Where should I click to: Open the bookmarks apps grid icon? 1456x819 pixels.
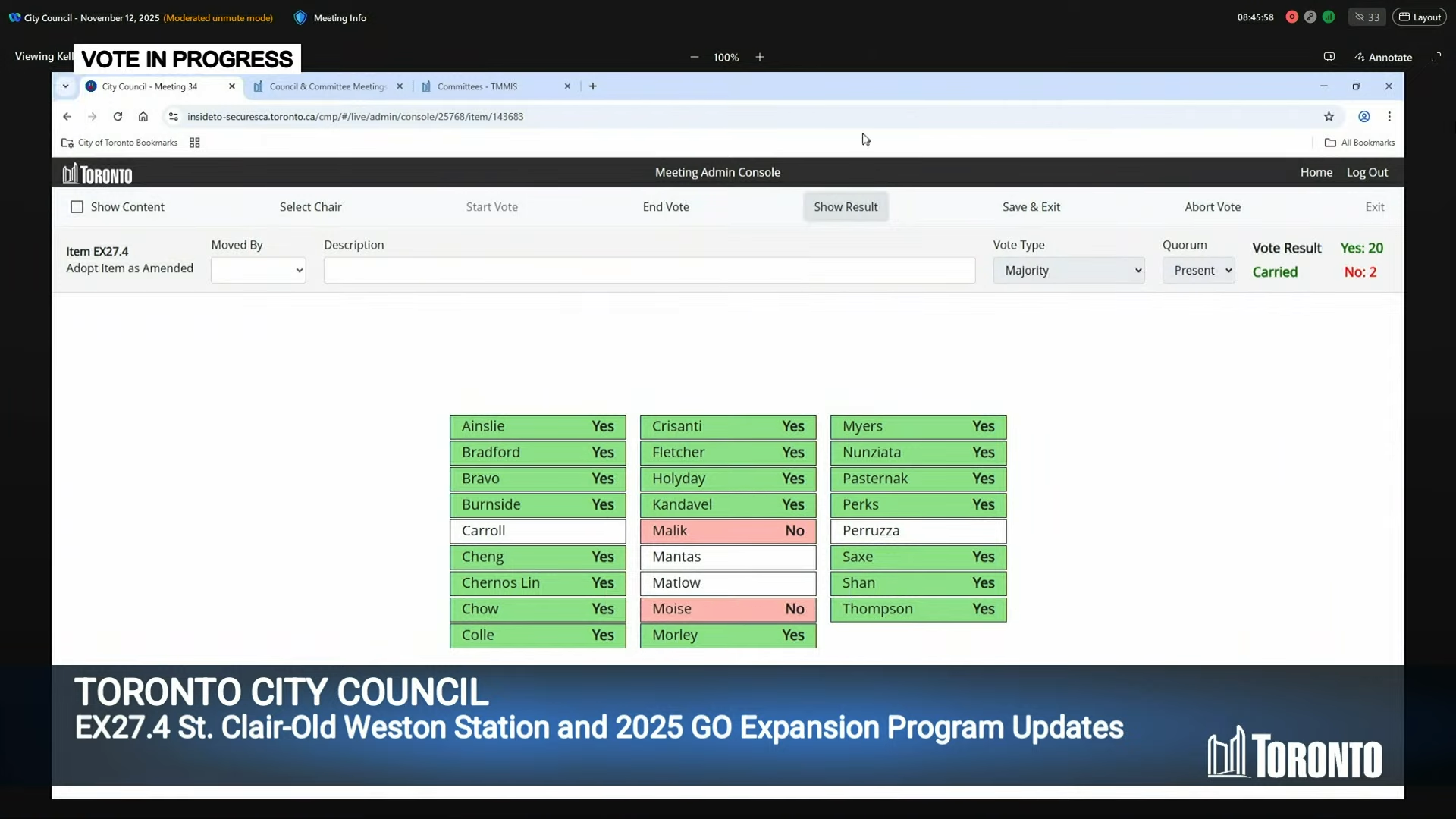click(194, 143)
